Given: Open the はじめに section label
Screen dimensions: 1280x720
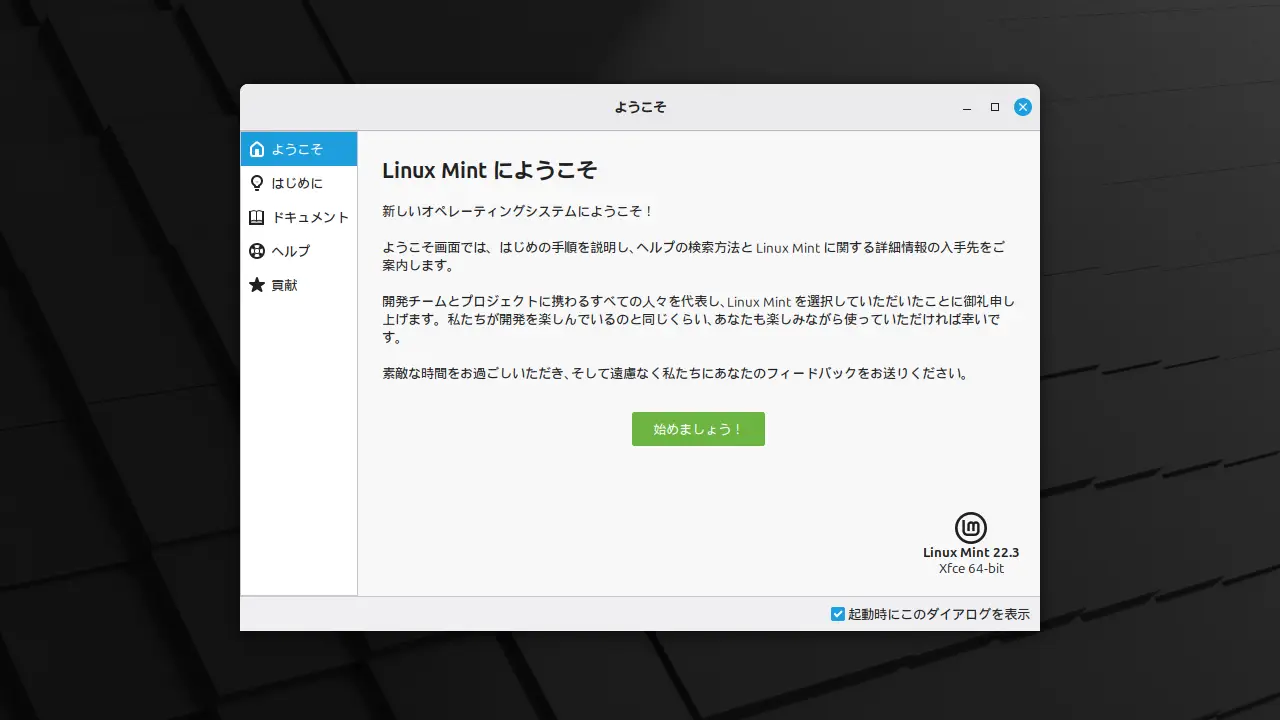Looking at the screenshot, I should point(298,183).
